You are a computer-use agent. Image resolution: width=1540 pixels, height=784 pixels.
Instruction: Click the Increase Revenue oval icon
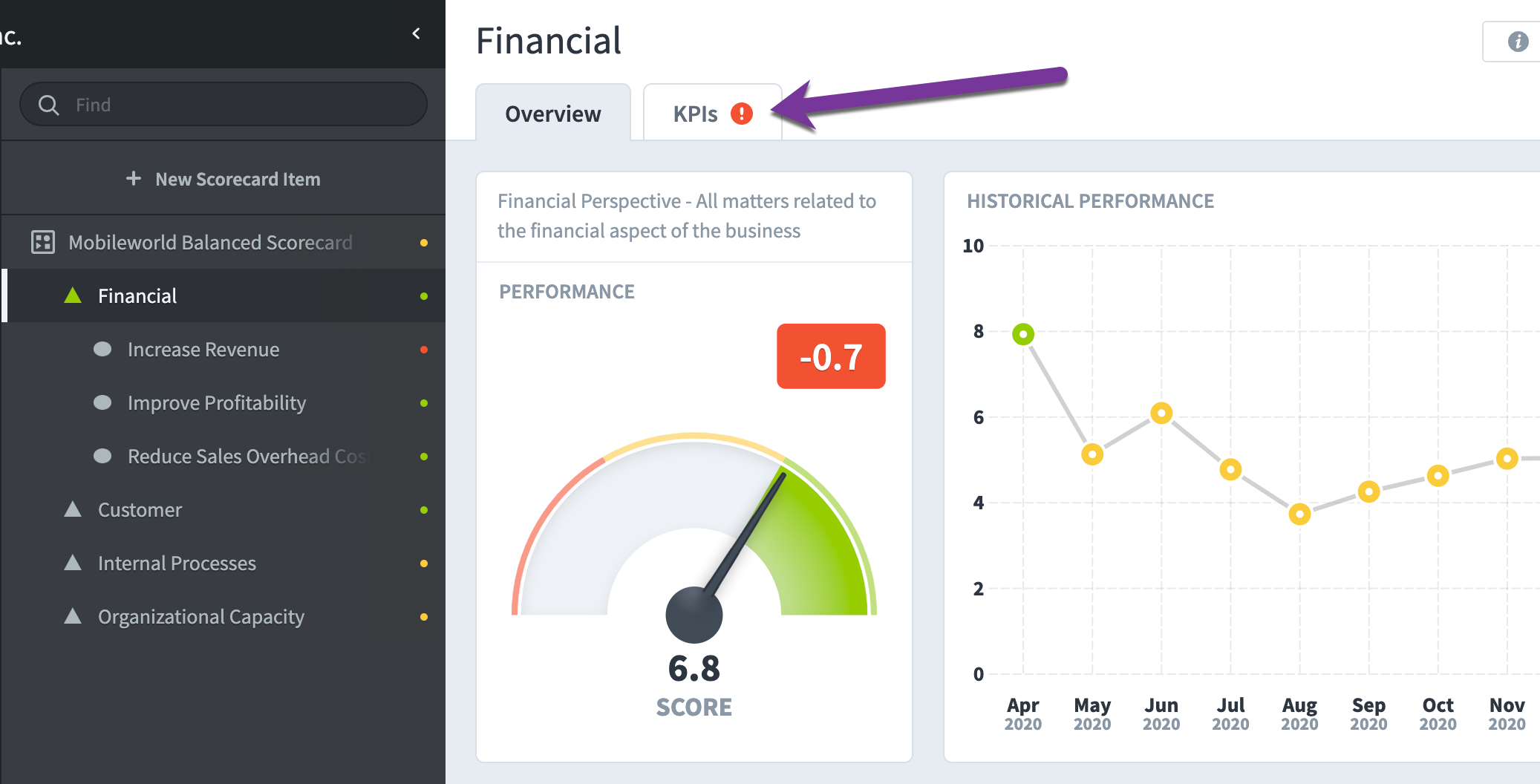click(102, 349)
